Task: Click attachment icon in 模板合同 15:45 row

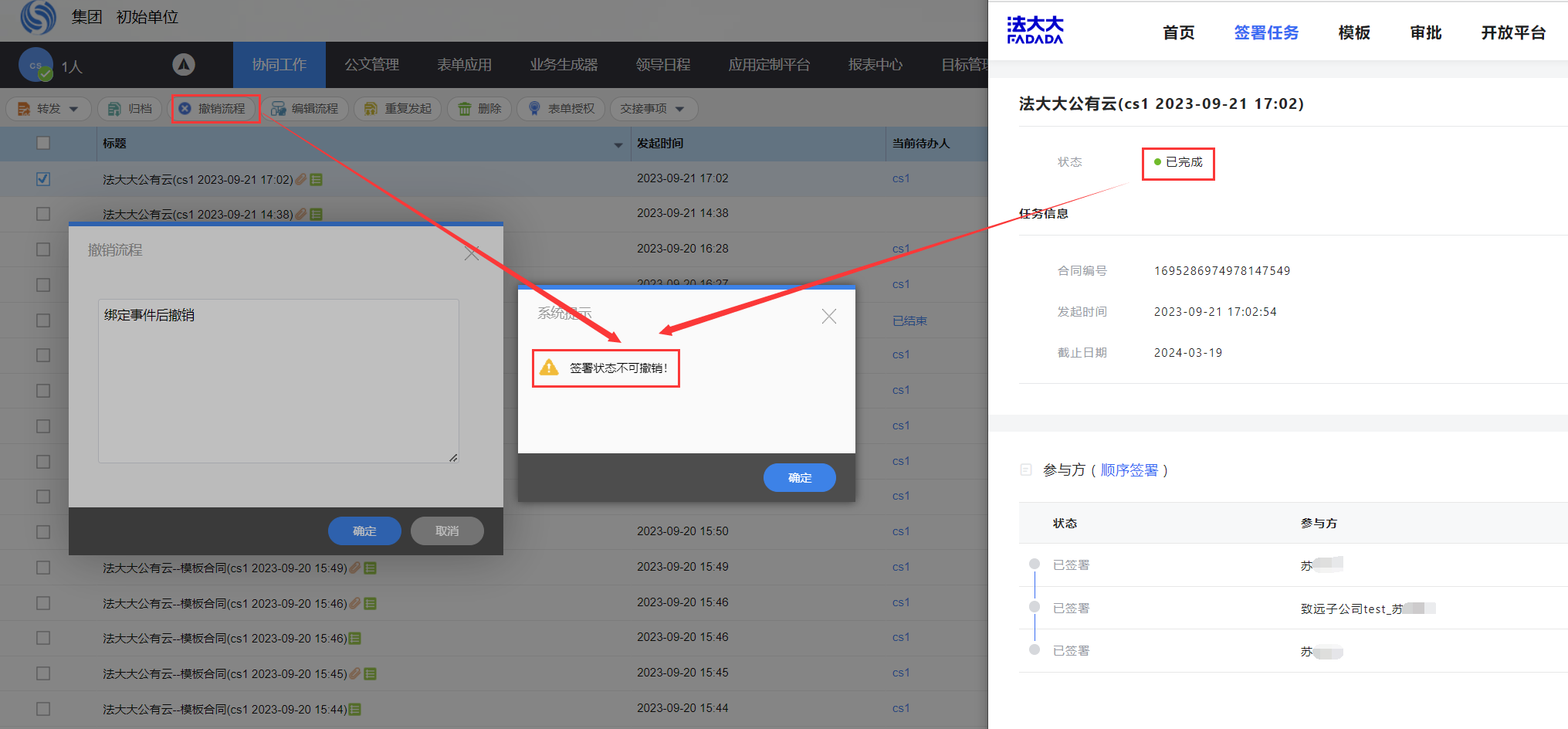Action: (355, 673)
